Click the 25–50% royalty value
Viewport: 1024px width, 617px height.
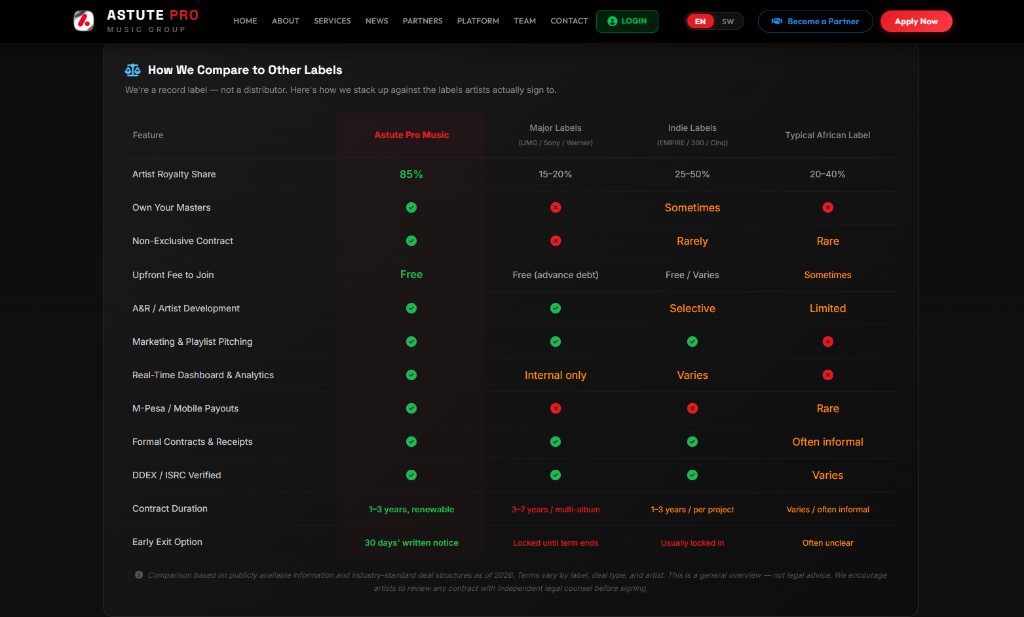click(692, 174)
